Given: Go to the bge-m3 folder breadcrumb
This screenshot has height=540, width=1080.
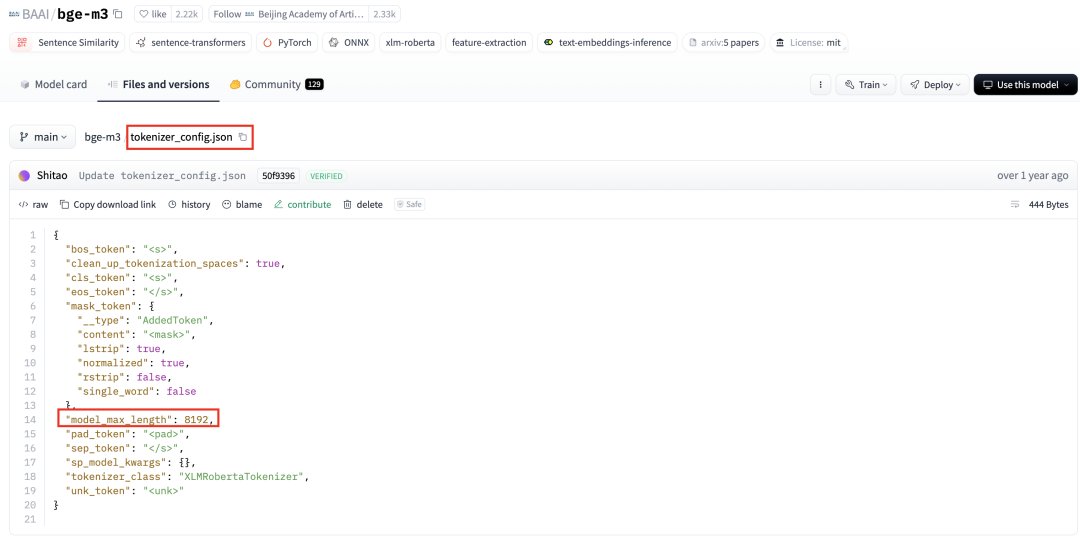Looking at the screenshot, I should [x=103, y=137].
